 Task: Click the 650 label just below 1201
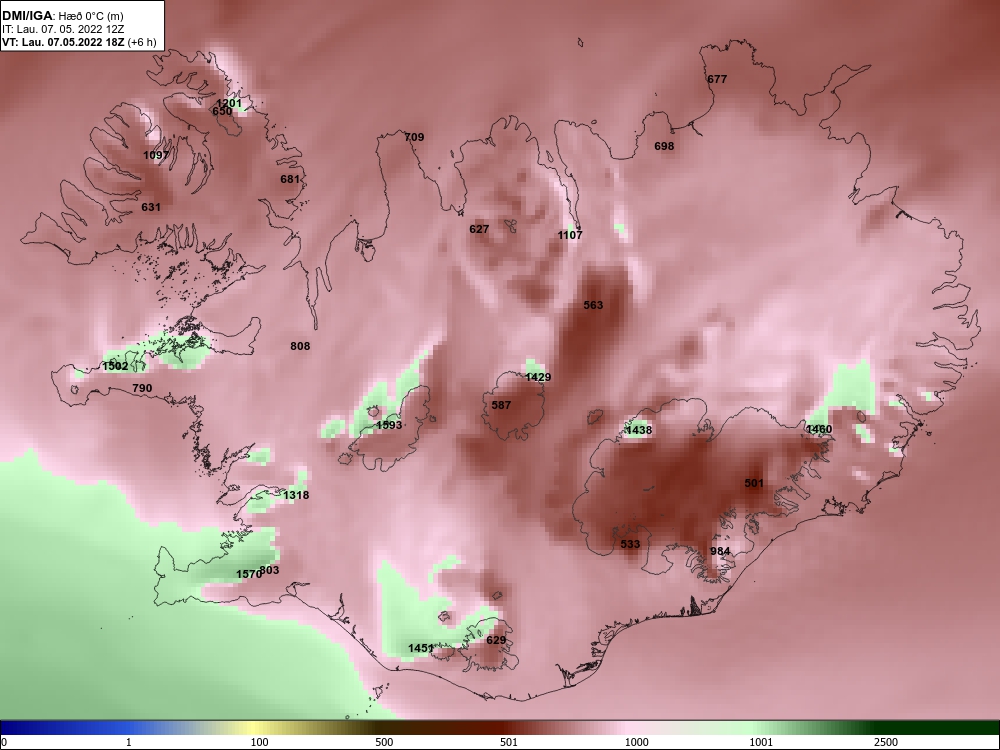222,111
